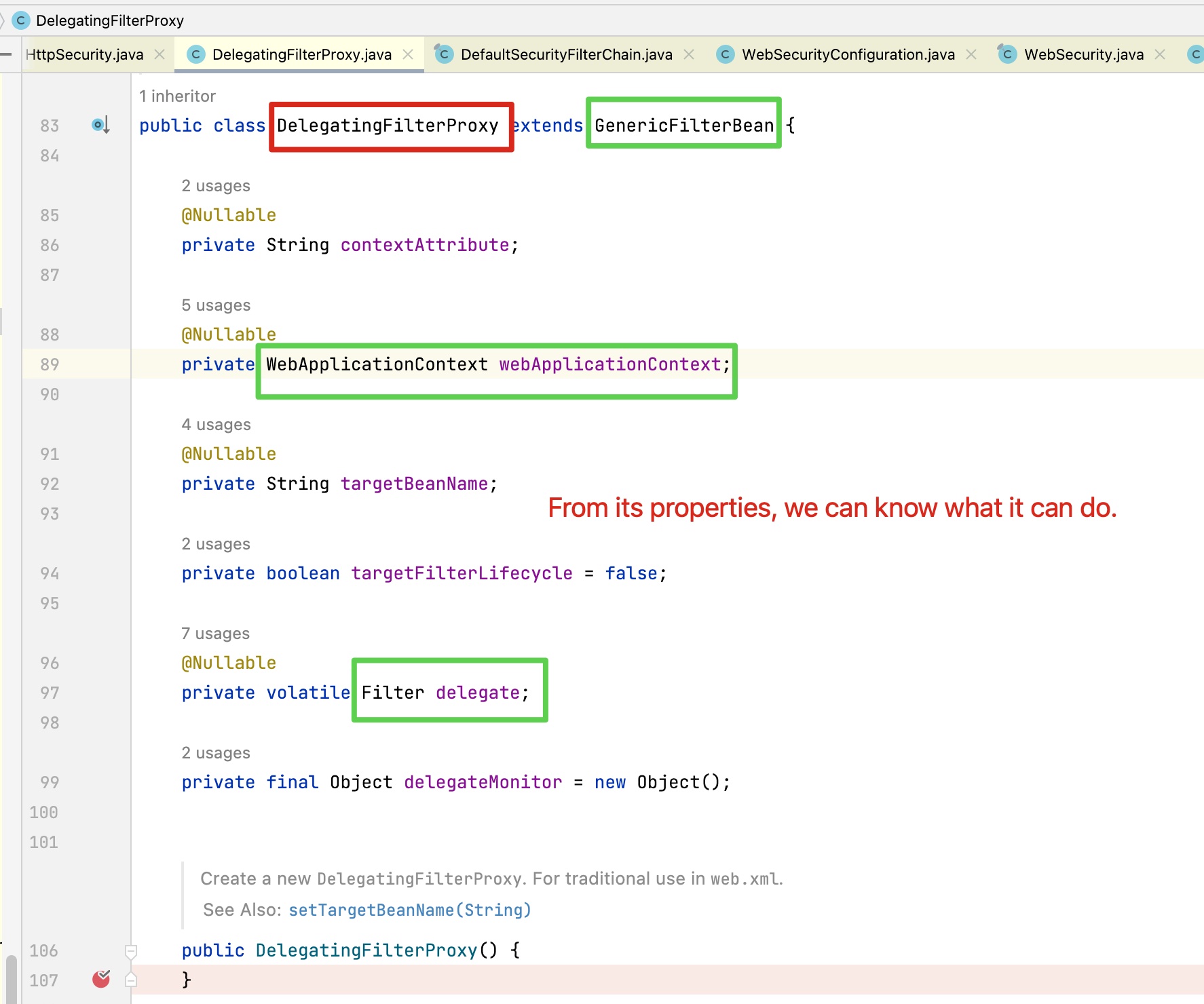
Task: Click class icon on WebSecurityConfiguration.java tab
Action: 726,54
